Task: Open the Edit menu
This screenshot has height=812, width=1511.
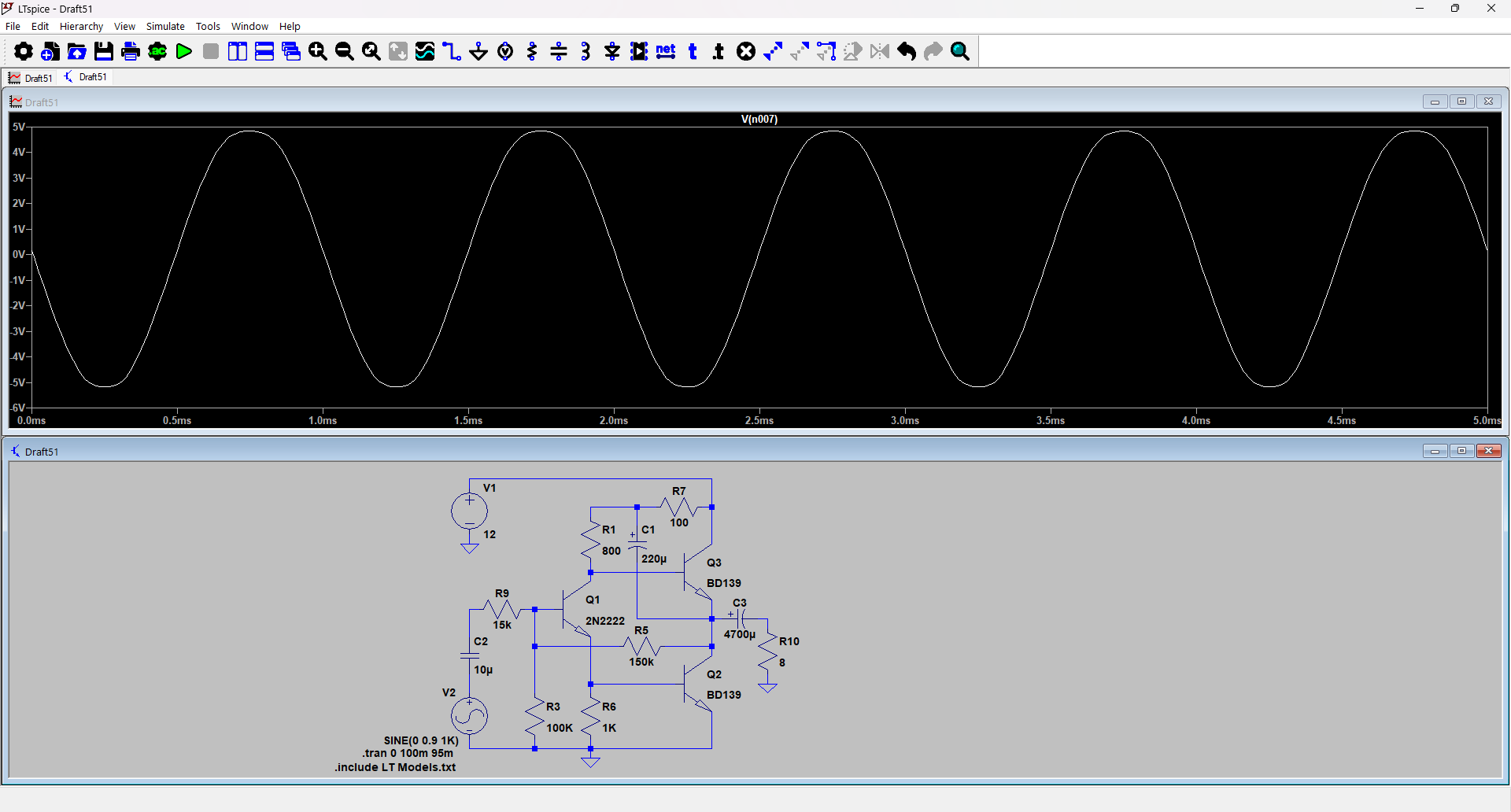Action: (40, 26)
